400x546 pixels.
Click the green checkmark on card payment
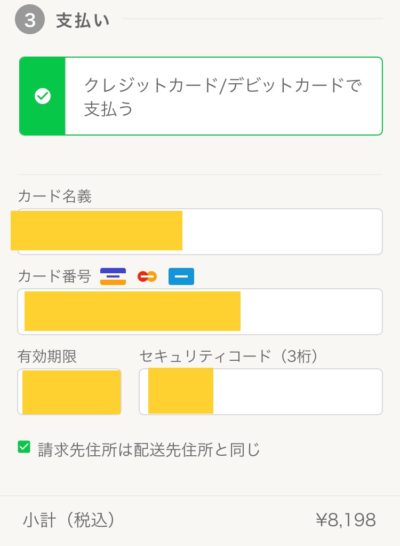pyautogui.click(x=43, y=96)
